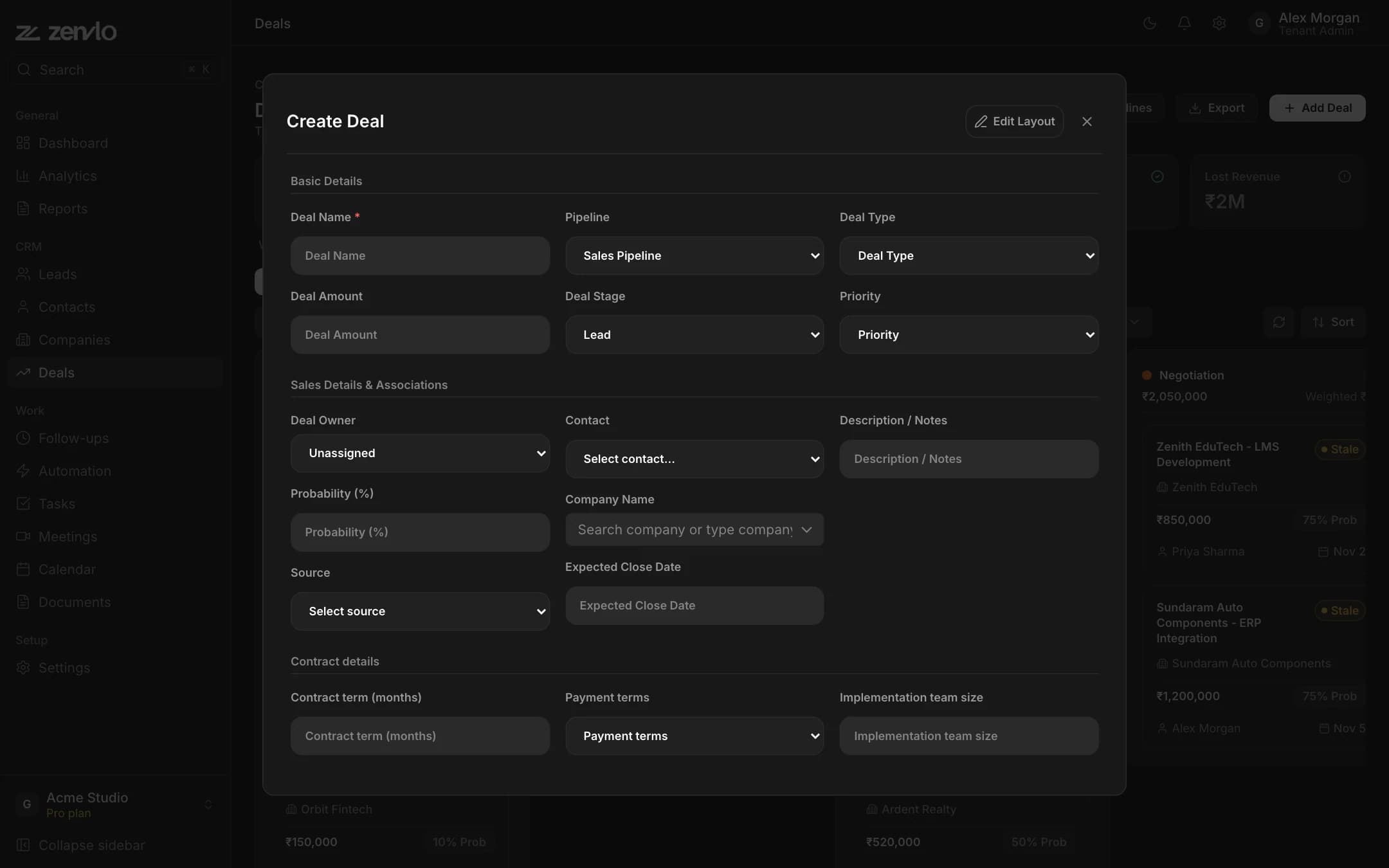Image resolution: width=1389 pixels, height=868 pixels.
Task: Click the refresh icon beside Sort
Action: [1278, 322]
